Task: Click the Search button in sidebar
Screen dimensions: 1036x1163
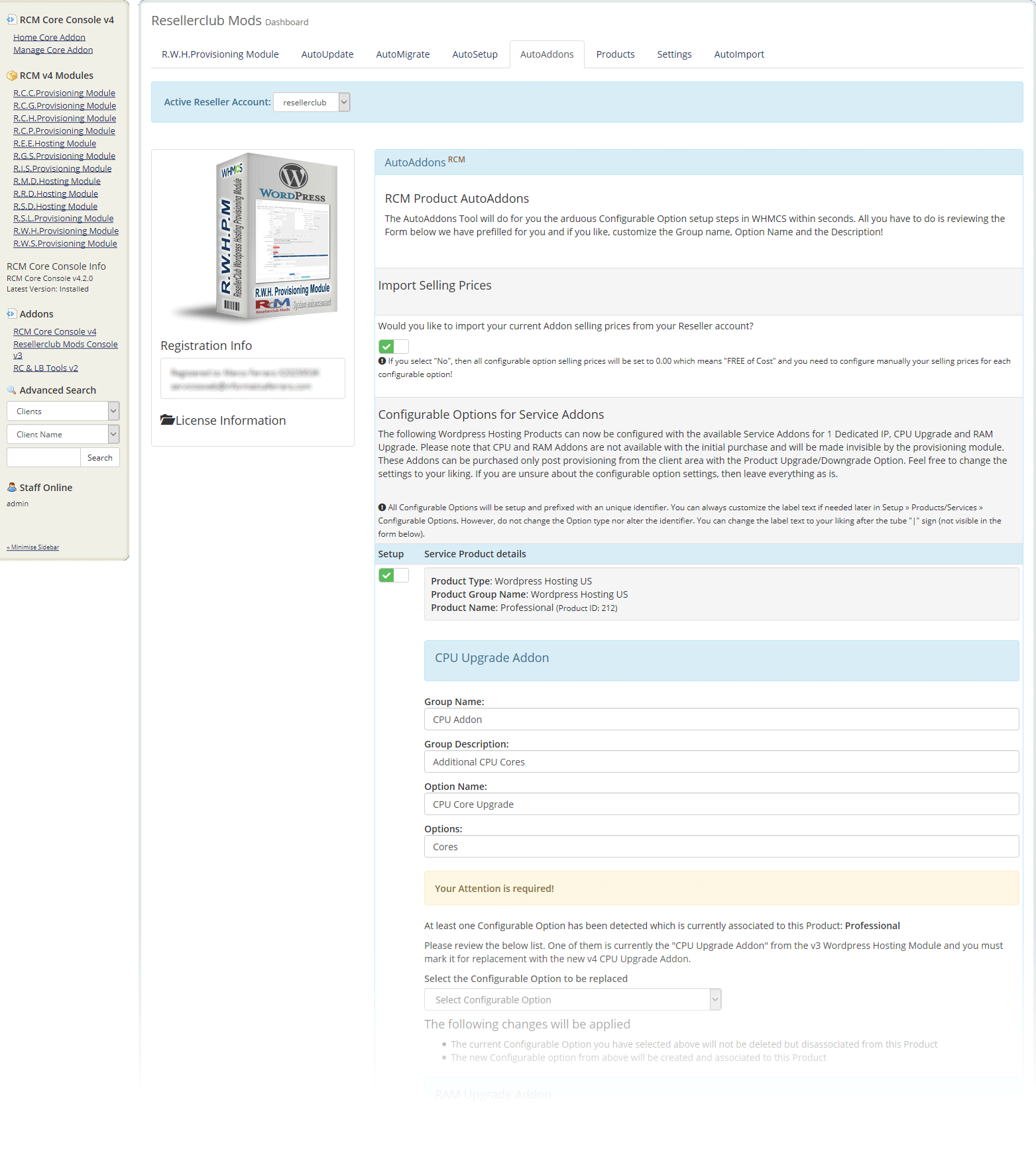Action: click(x=100, y=458)
